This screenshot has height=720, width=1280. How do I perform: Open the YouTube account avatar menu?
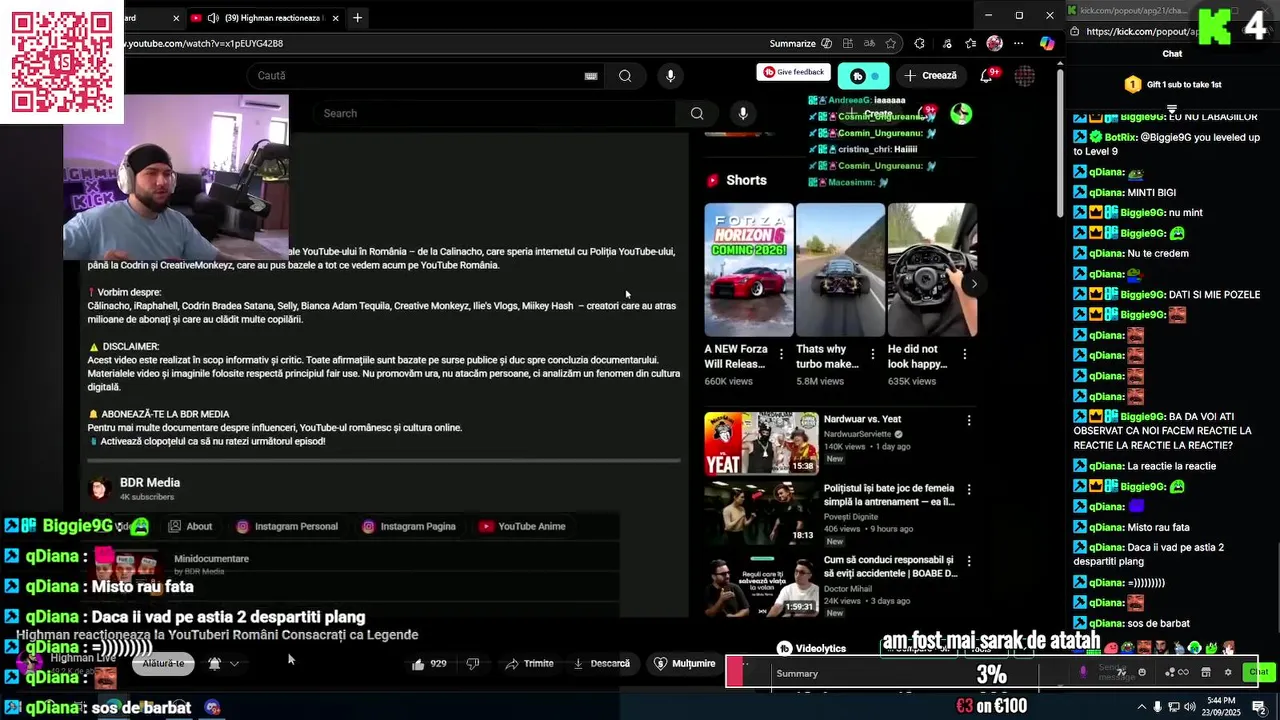click(x=1024, y=76)
